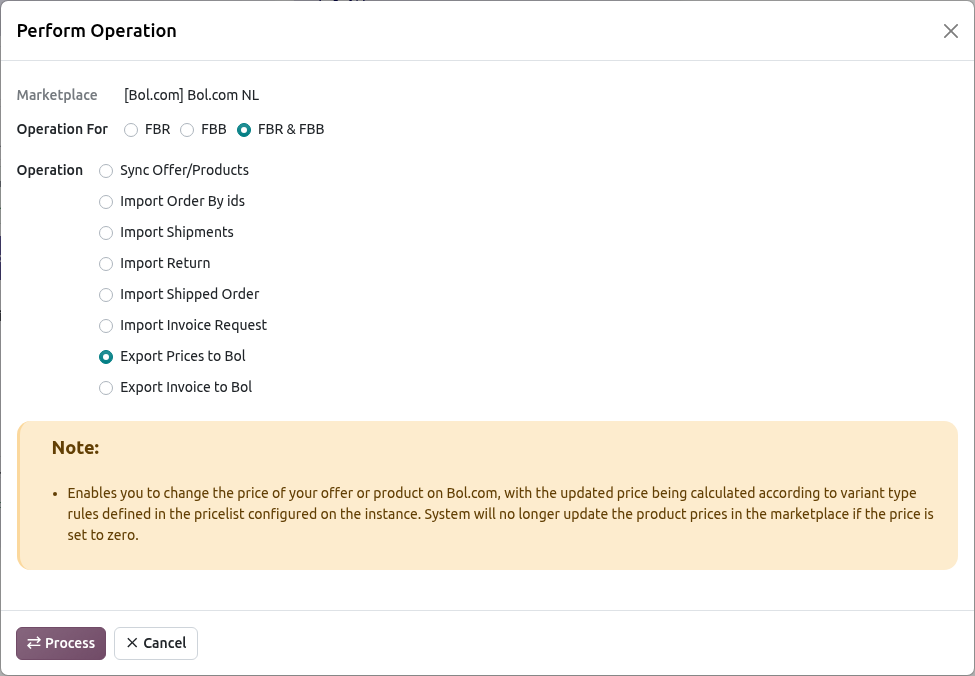Click the Marketplace field label

coord(57,95)
